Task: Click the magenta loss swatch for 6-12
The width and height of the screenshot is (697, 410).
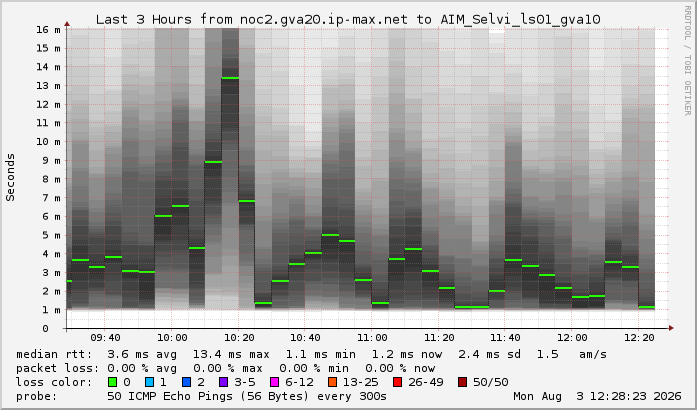Action: pyautogui.click(x=275, y=382)
